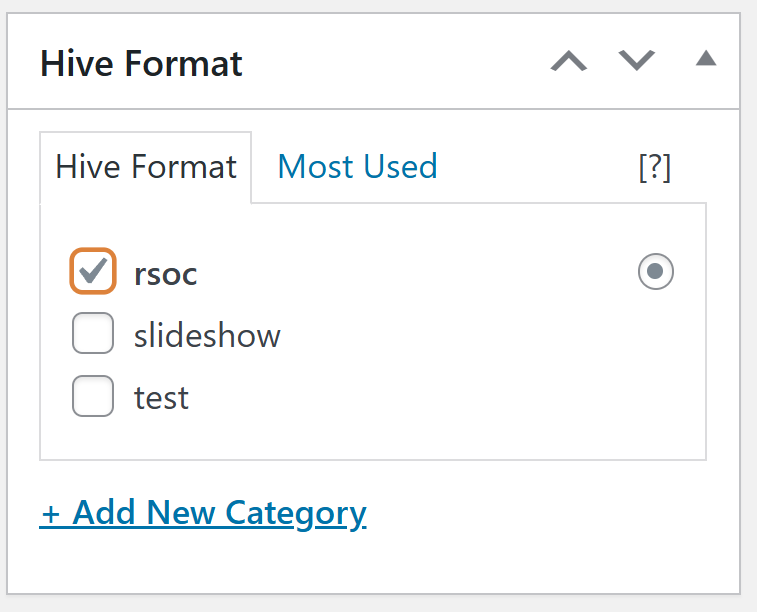Click the [?] help link
Viewport: 757px width, 612px height.
[x=654, y=168]
